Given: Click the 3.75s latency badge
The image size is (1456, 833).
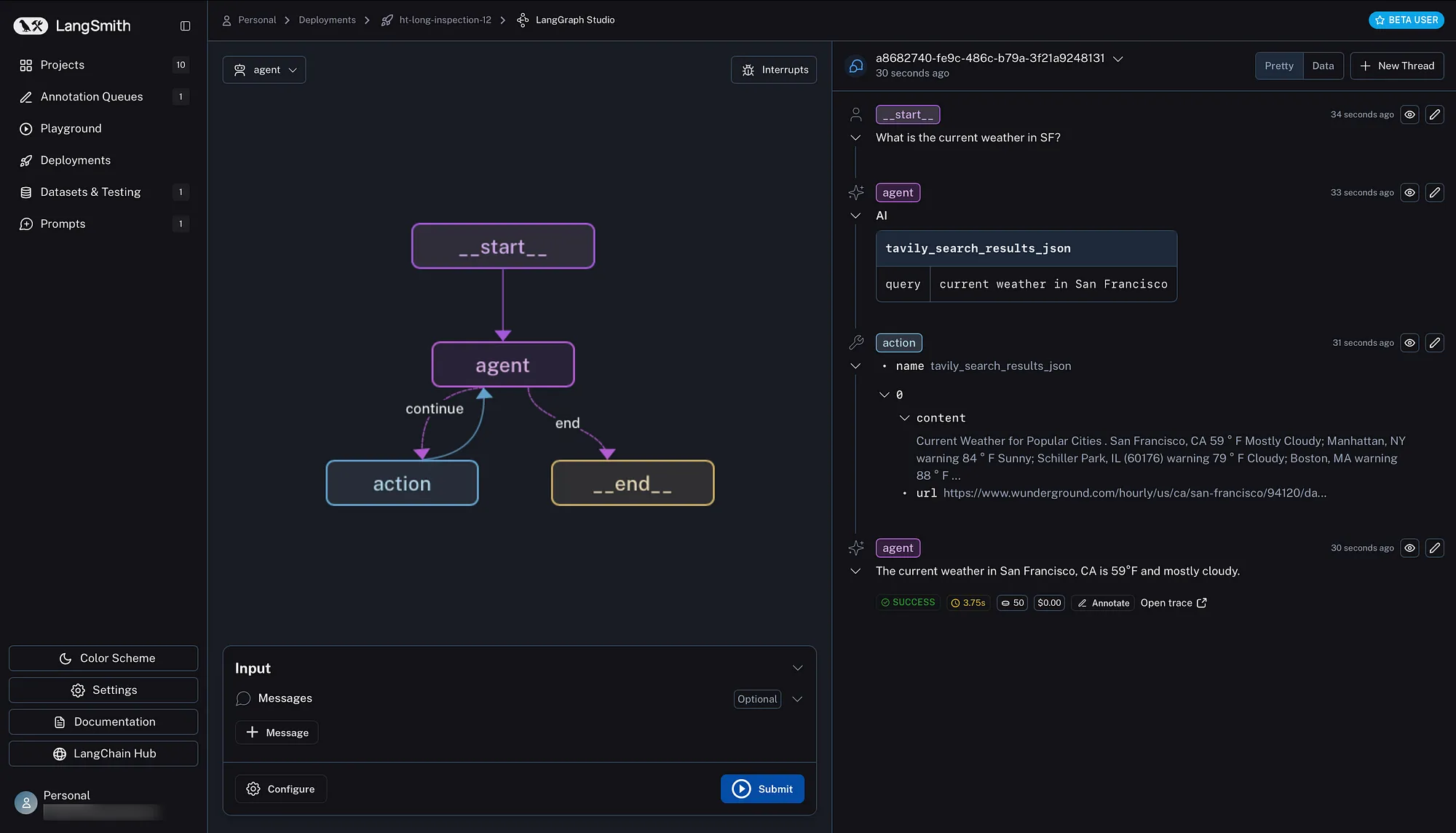Looking at the screenshot, I should pos(968,603).
